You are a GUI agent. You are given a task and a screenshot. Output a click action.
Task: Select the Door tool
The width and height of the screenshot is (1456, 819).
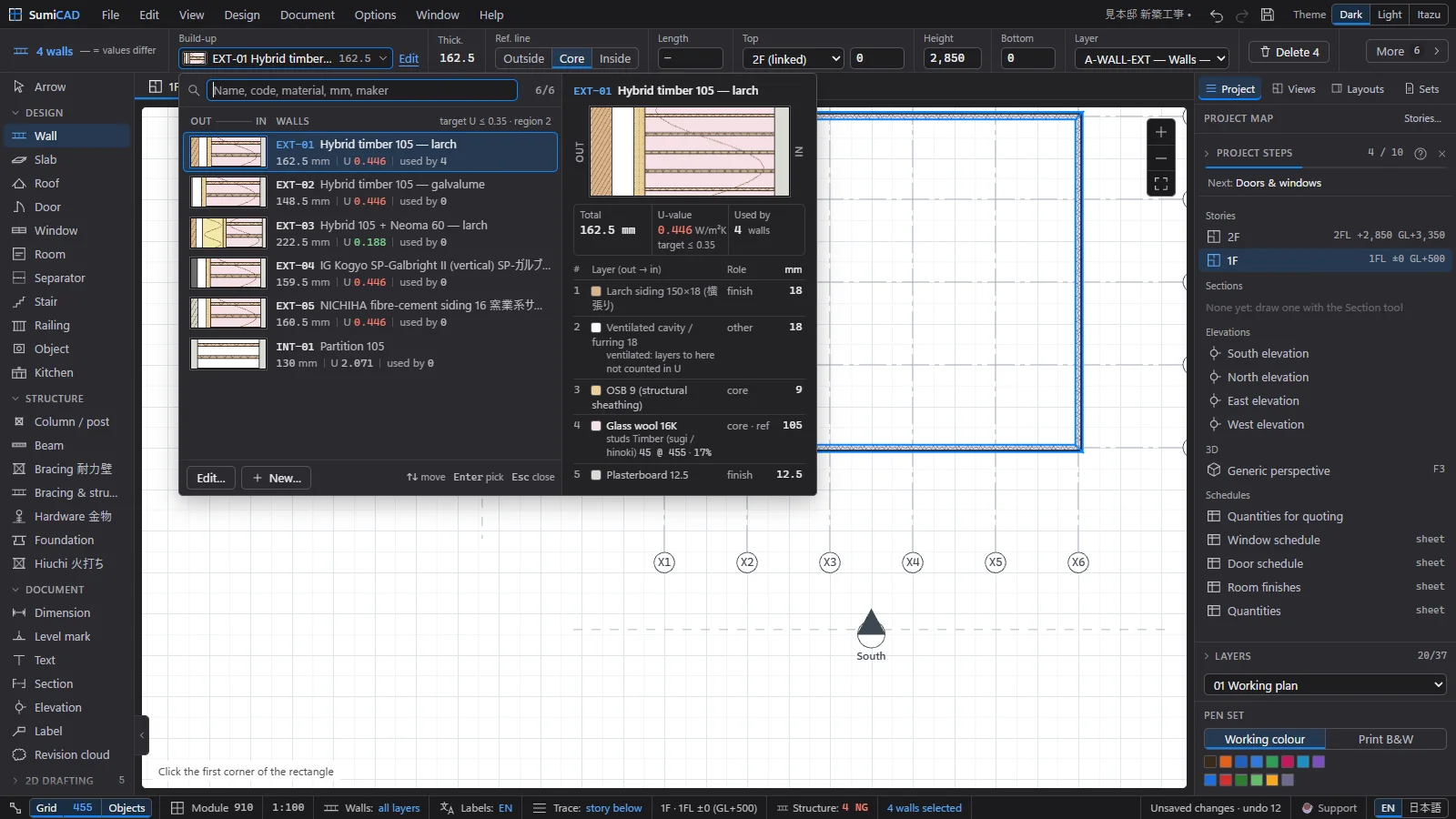click(x=66, y=207)
